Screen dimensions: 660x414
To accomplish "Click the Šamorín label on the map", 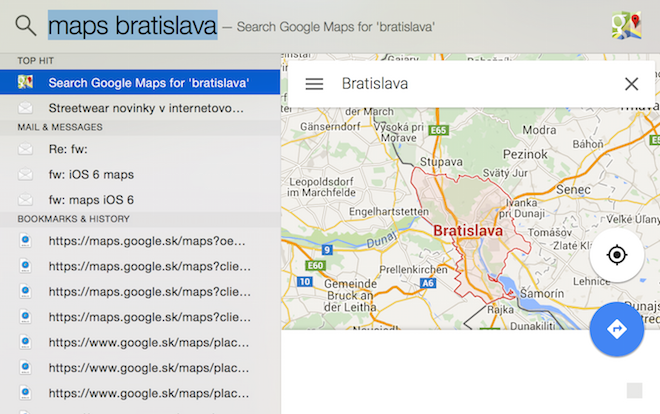I will tap(542, 293).
